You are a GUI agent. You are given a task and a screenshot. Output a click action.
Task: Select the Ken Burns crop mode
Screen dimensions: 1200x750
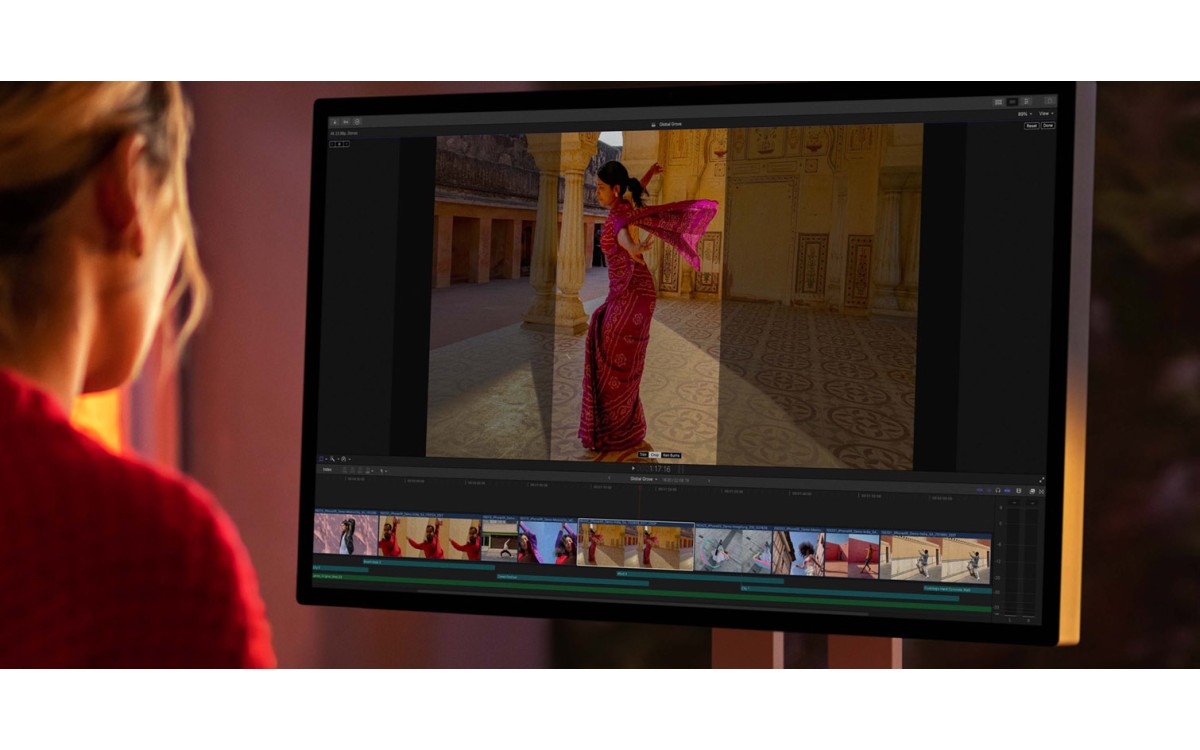tap(671, 455)
